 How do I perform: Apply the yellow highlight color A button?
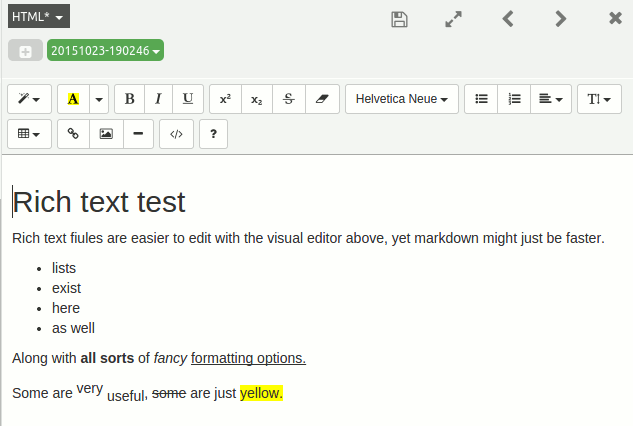pyautogui.click(x=73, y=99)
